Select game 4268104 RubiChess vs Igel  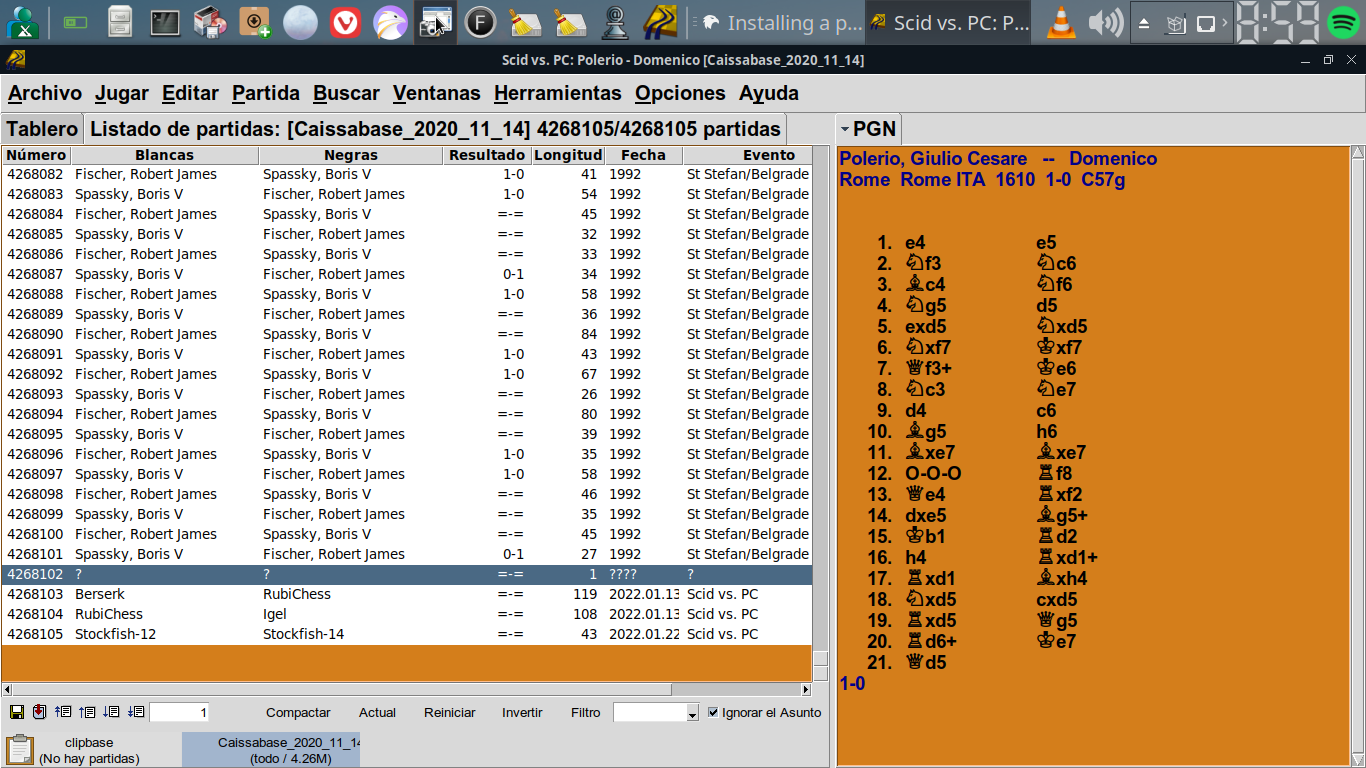point(406,614)
